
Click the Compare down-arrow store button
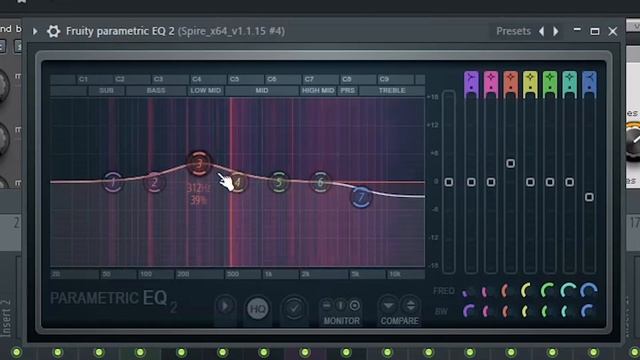click(388, 305)
